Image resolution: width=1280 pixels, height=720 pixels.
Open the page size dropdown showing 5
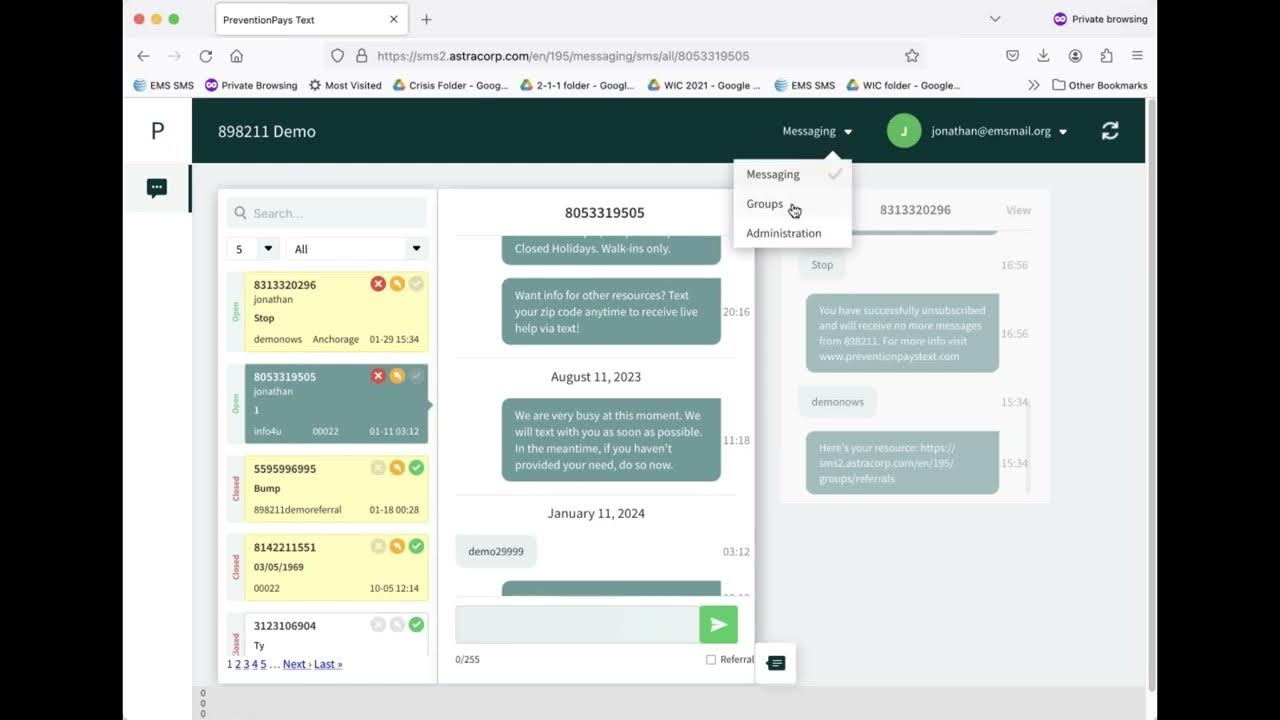[x=254, y=249]
